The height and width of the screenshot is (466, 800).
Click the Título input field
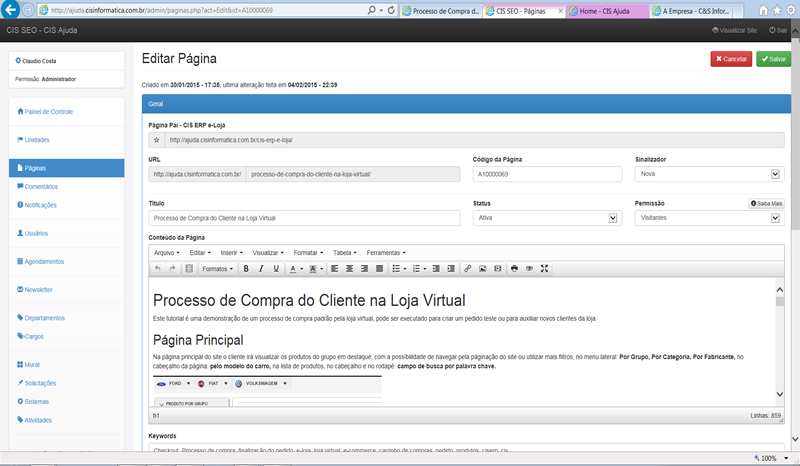[x=304, y=218]
